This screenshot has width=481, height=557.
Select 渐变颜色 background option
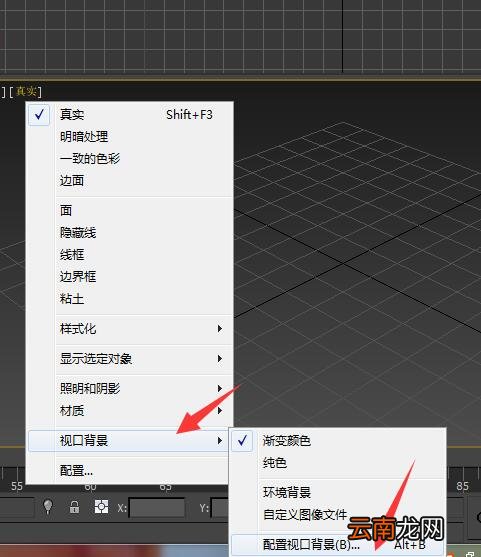(338, 441)
